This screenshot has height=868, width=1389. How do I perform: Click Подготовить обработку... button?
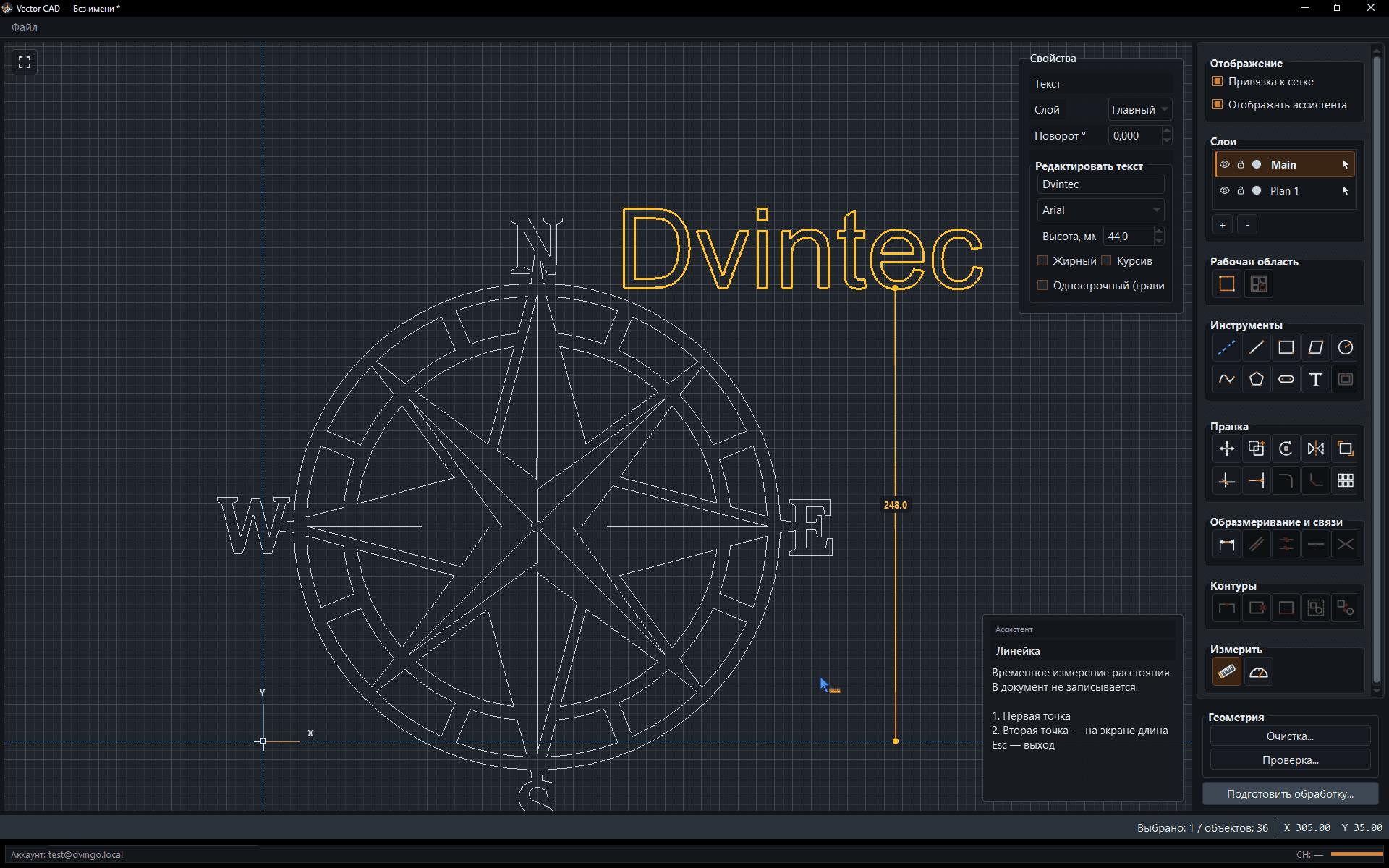1290,794
